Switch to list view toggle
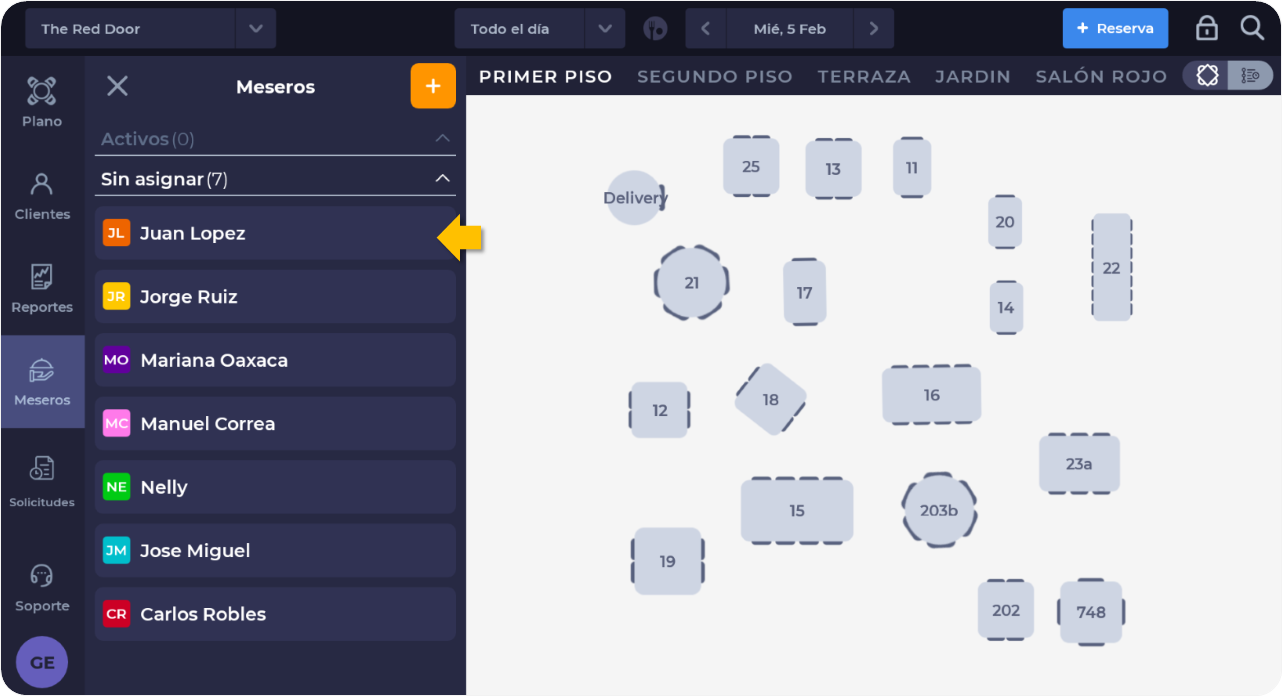The height and width of the screenshot is (696, 1282). pyautogui.click(x=1250, y=75)
